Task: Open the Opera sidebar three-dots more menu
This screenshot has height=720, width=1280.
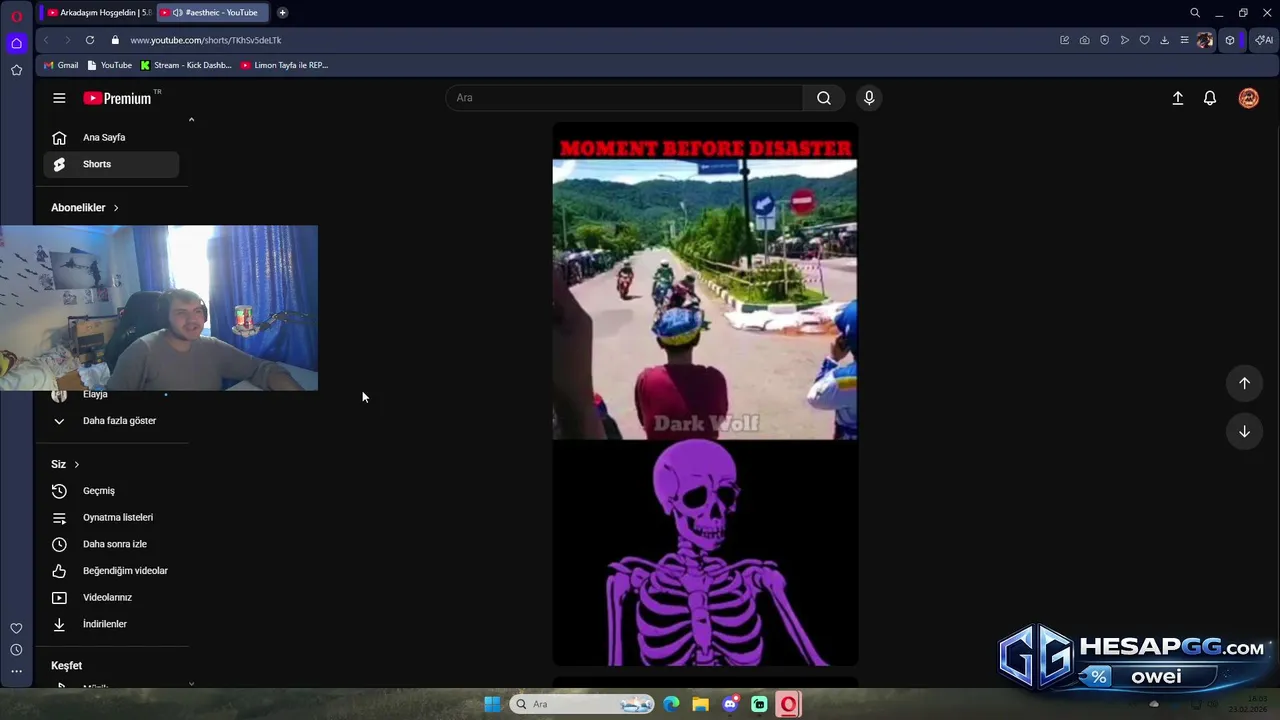Action: click(16, 672)
